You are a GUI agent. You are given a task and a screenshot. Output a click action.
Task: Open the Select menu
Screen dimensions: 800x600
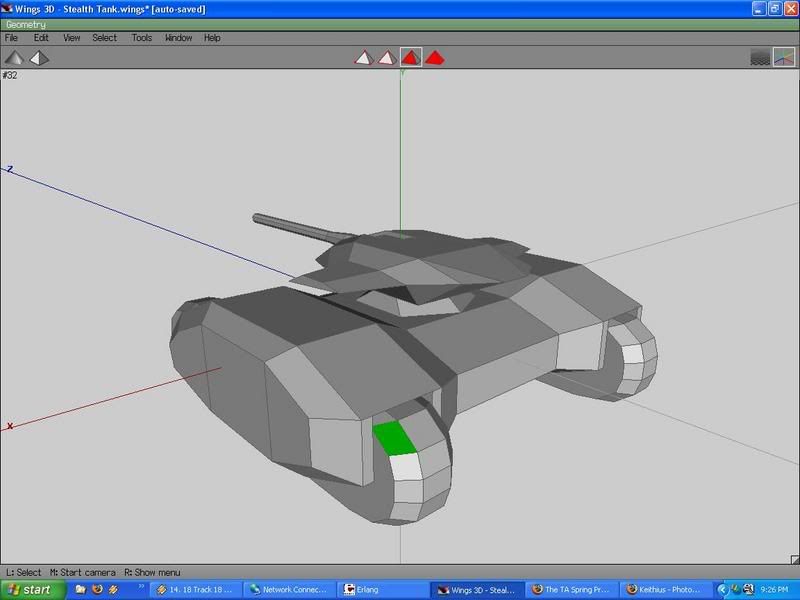(105, 38)
